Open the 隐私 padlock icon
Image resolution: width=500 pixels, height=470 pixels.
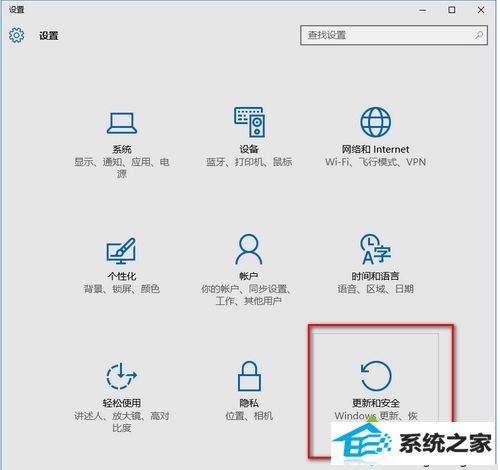tap(249, 376)
